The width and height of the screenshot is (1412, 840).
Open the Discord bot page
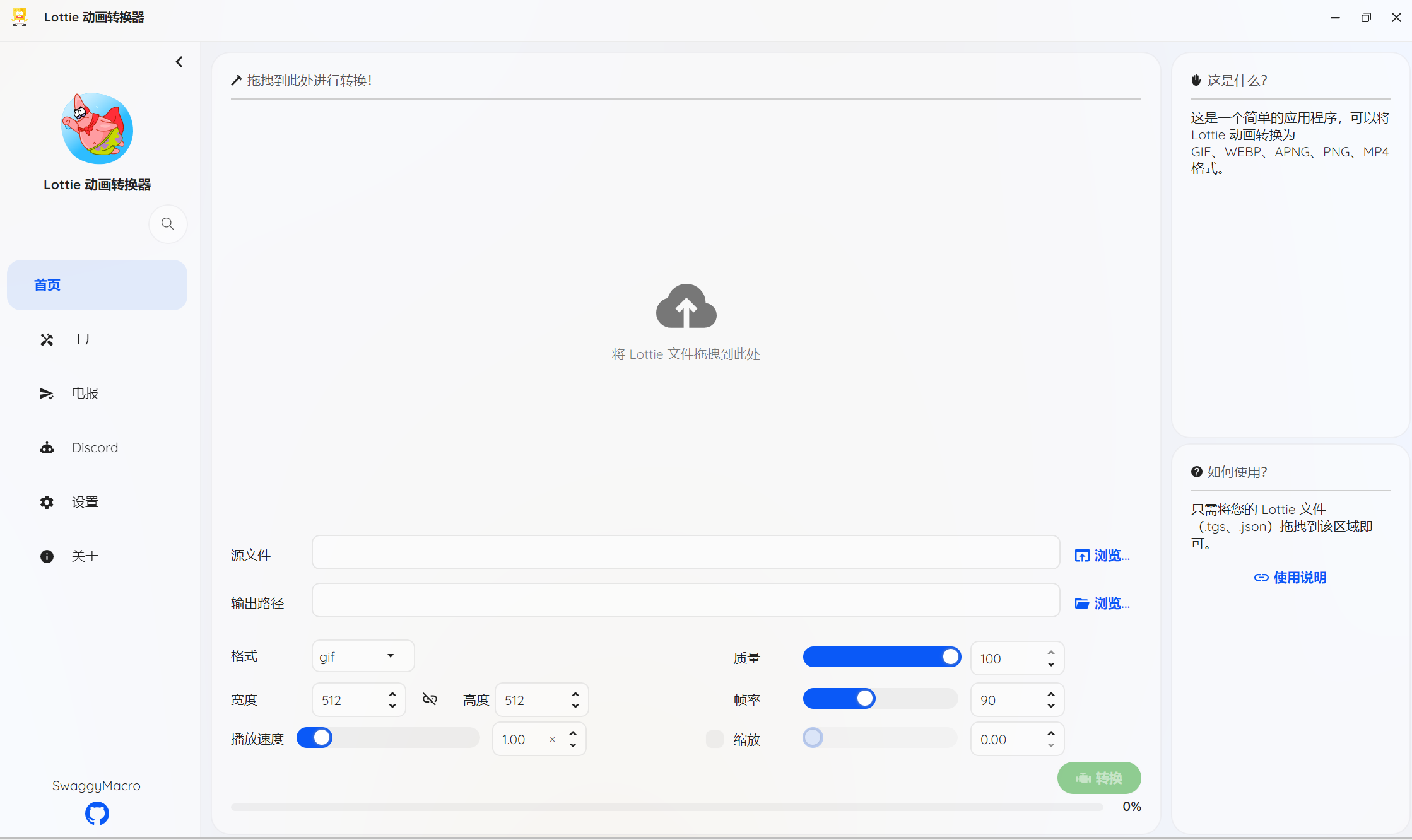[95, 448]
